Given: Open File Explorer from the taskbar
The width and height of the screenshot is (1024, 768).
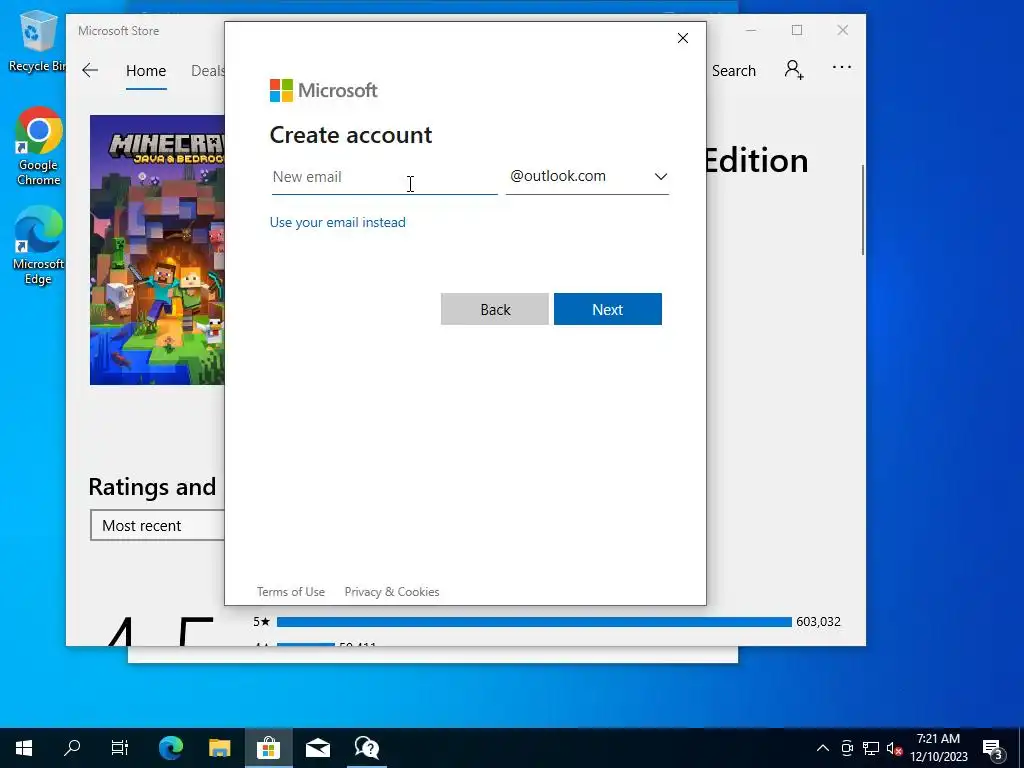Looking at the screenshot, I should point(219,748).
